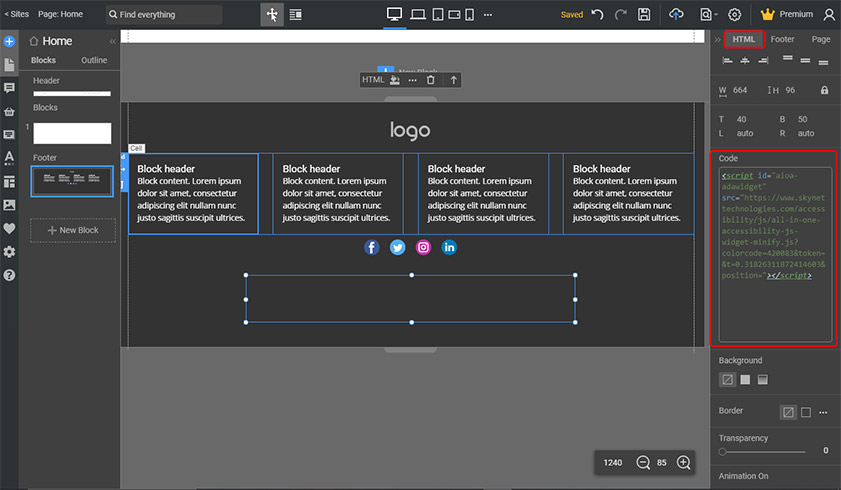Click the Premium crown button
Viewport: 841px width, 490px height.
click(x=787, y=14)
